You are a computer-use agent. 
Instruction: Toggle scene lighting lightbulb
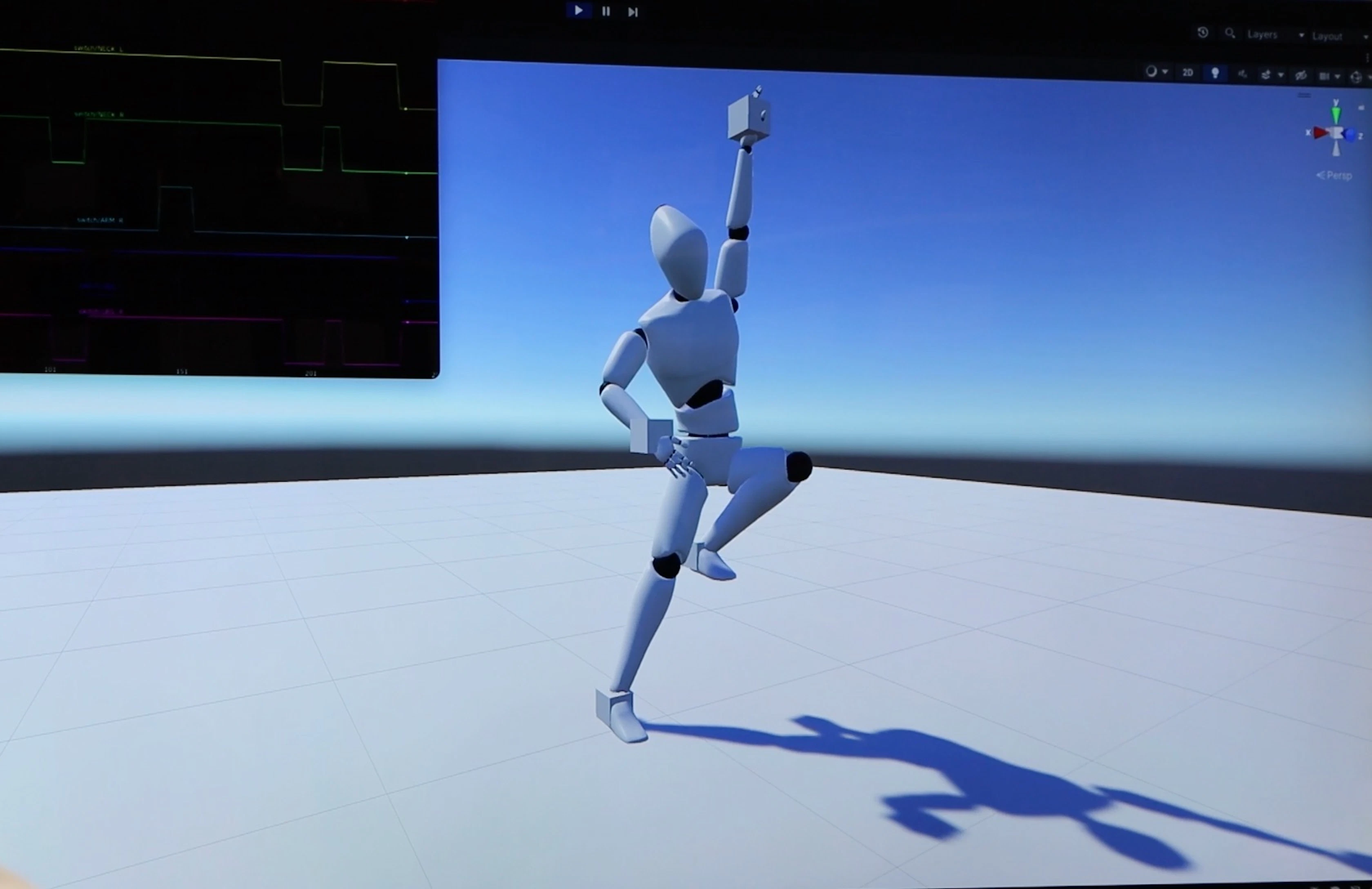pyautogui.click(x=1215, y=73)
